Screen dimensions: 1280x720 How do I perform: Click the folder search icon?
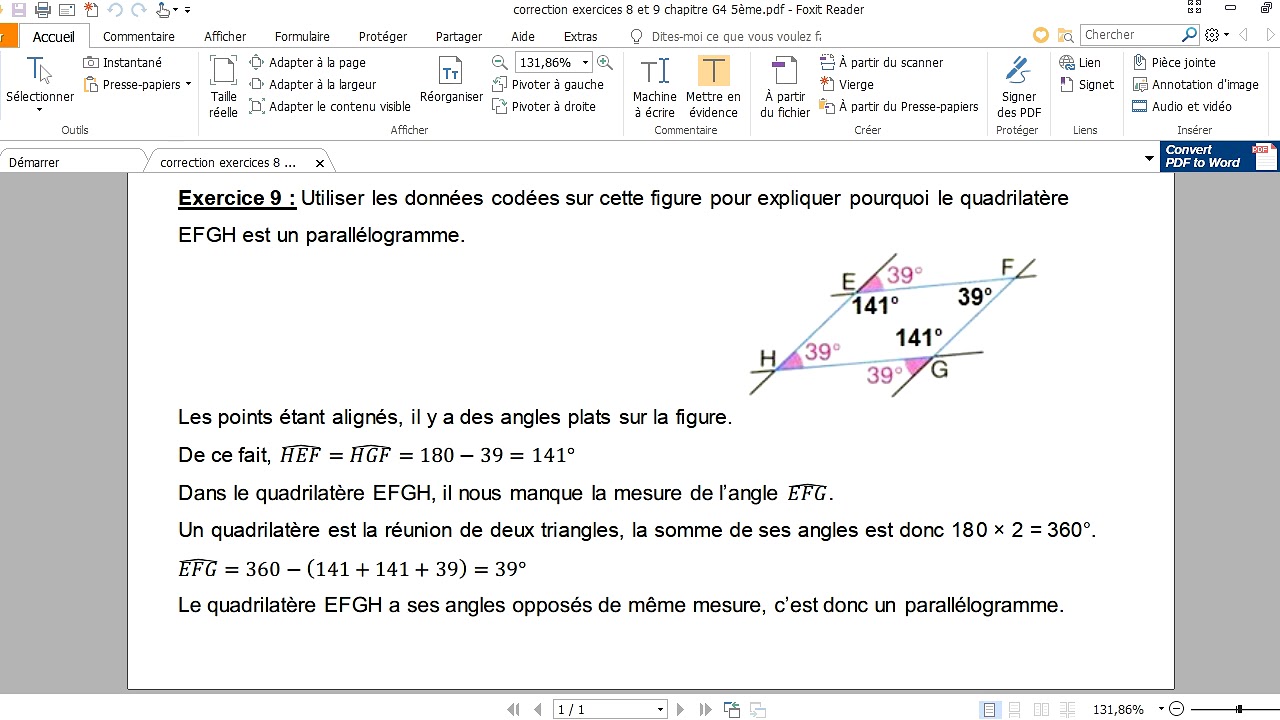tap(1066, 35)
